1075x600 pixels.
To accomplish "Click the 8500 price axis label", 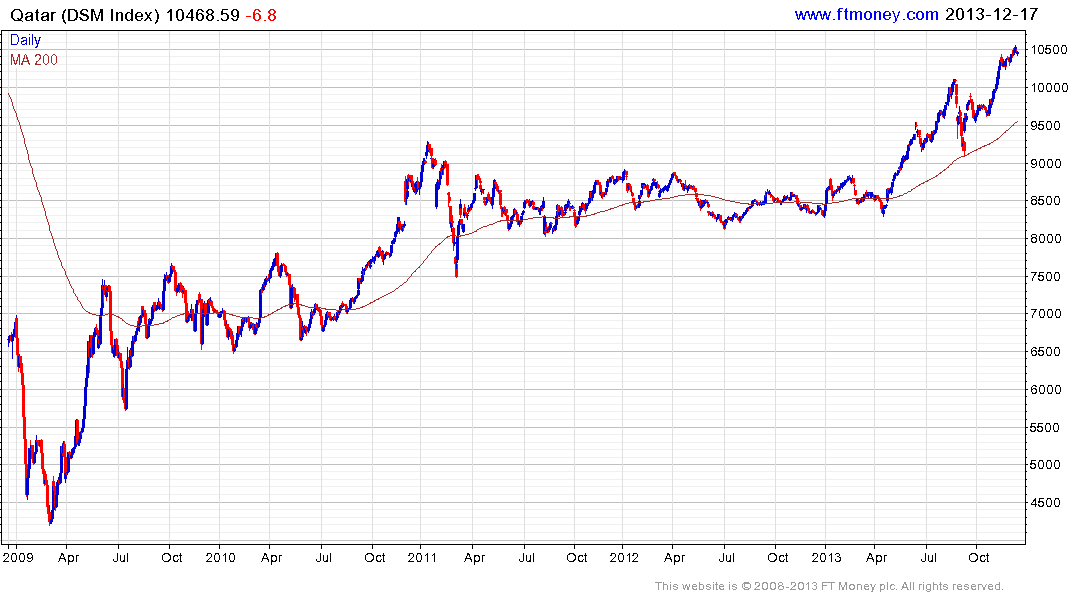I will pos(1047,201).
